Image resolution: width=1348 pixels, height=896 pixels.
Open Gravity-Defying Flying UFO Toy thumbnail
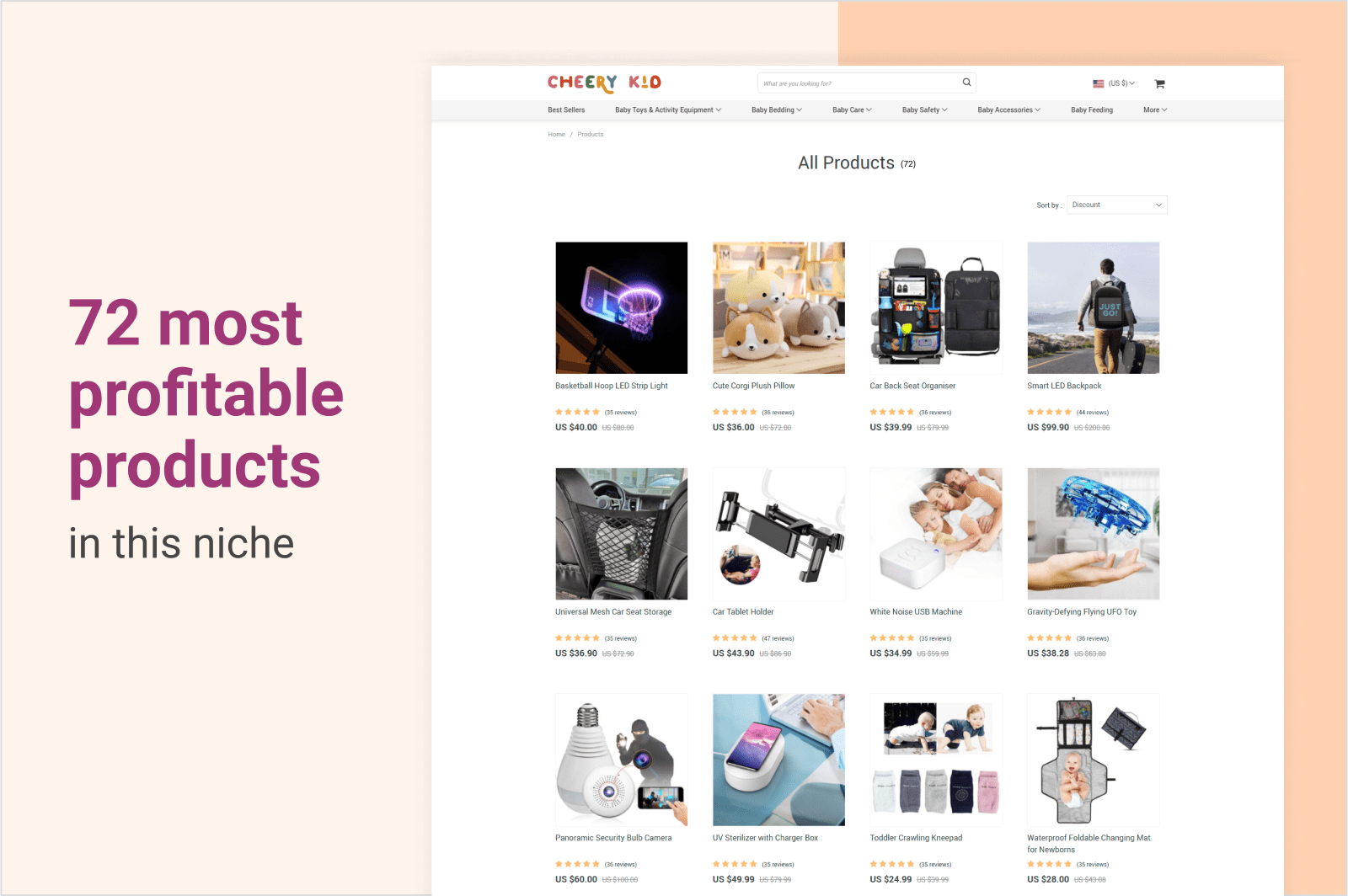[1094, 534]
